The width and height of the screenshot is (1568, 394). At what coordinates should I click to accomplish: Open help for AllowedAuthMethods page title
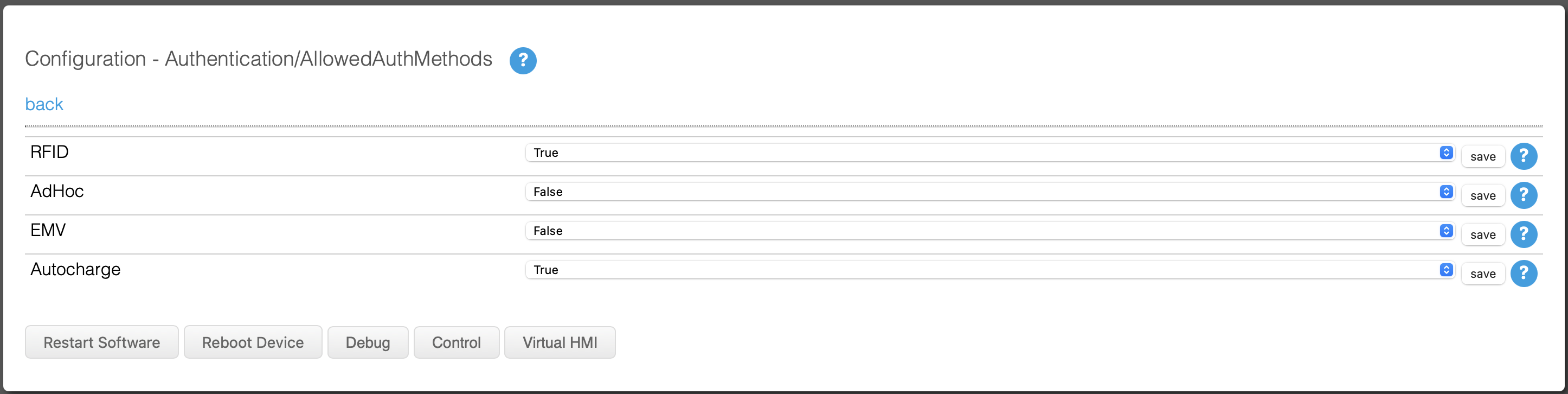[523, 60]
